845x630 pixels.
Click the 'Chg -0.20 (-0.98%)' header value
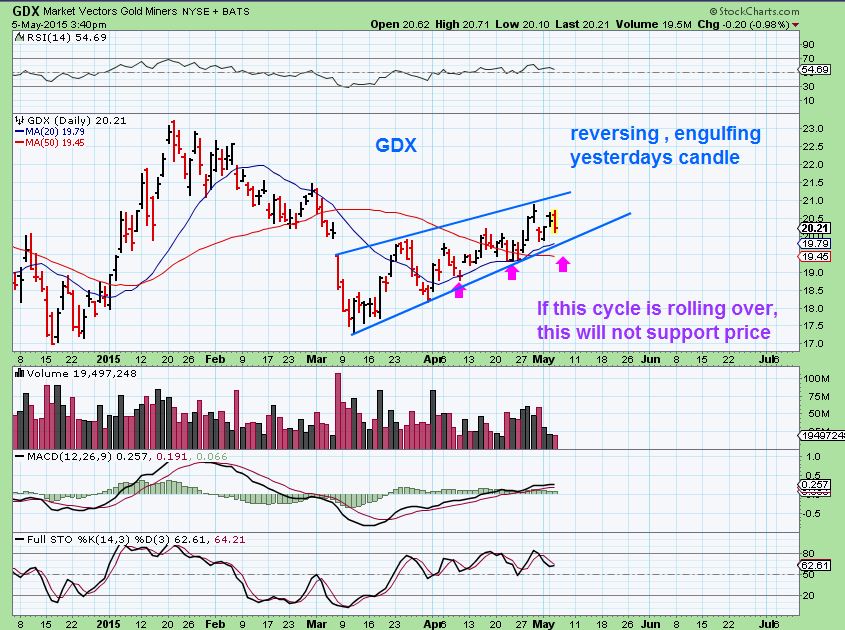tap(743, 24)
